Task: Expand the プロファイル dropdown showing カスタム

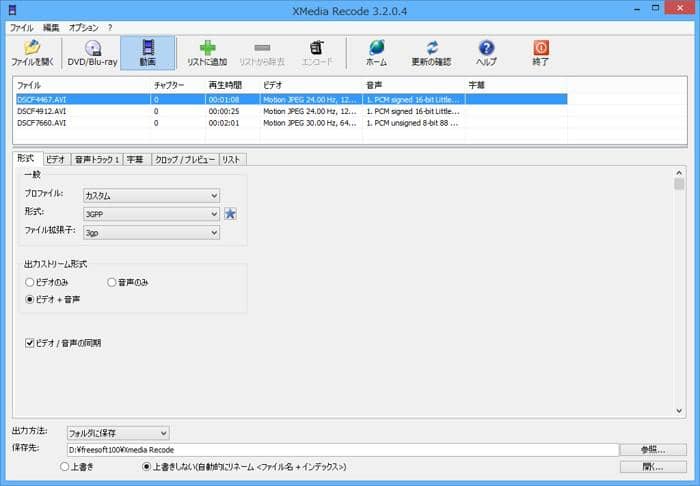Action: (x=151, y=195)
